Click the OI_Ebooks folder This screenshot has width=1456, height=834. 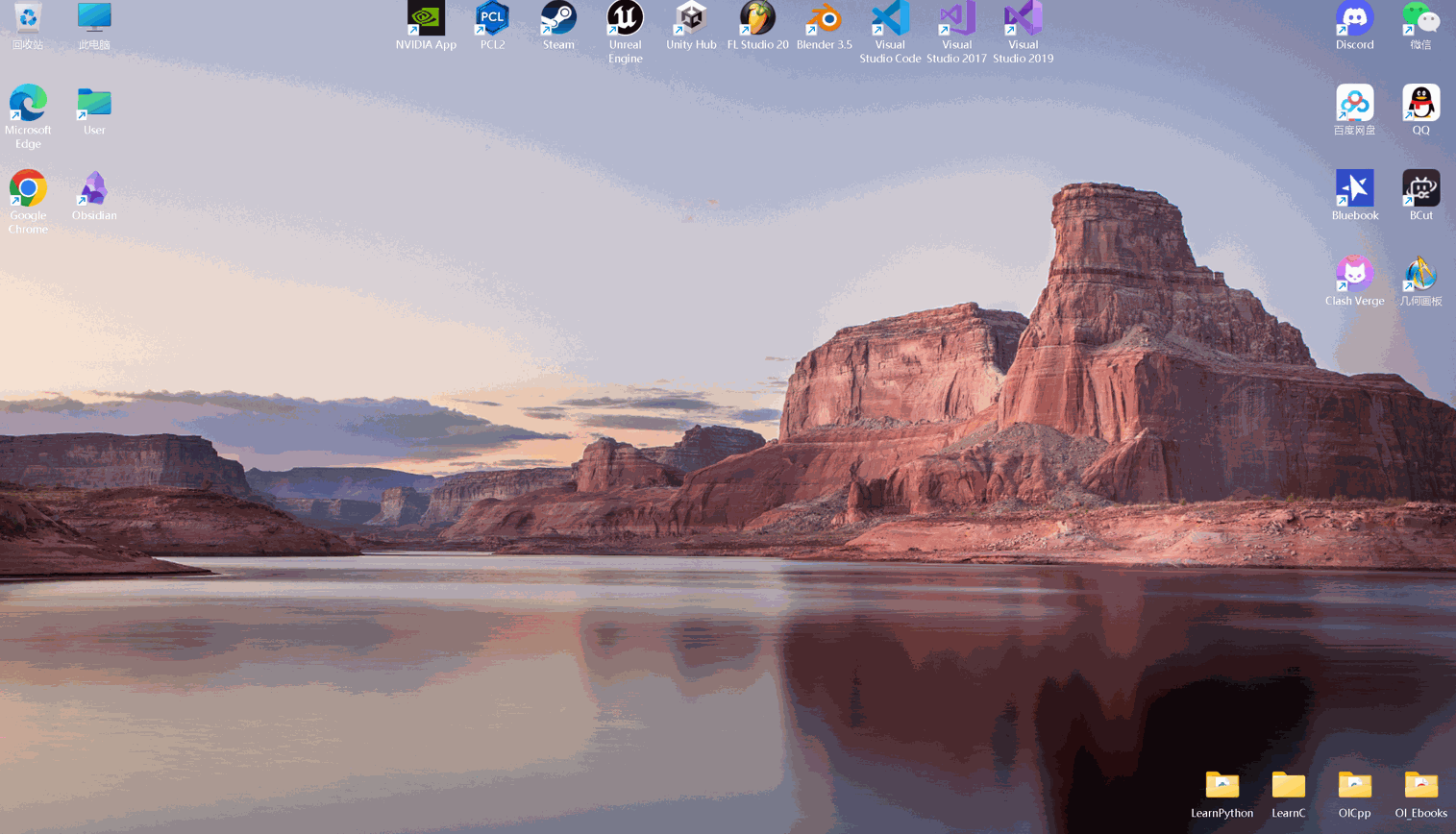click(x=1420, y=786)
